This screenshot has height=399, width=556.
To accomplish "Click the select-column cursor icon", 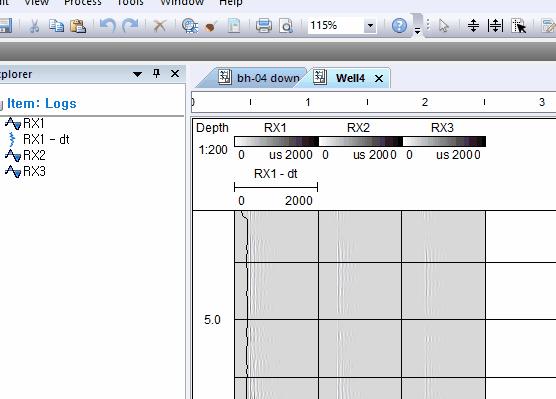I will pos(518,26).
